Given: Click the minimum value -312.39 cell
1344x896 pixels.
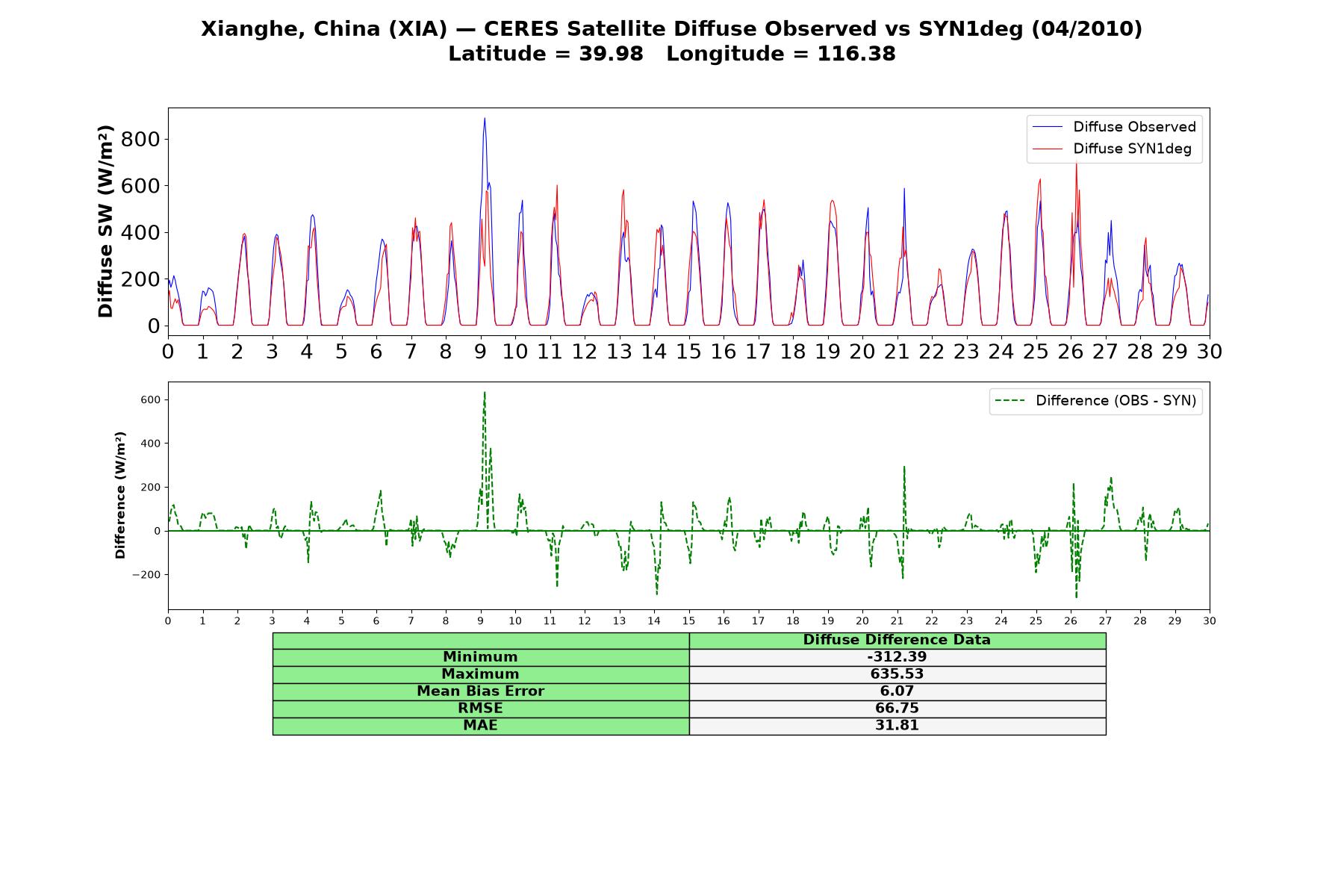Looking at the screenshot, I should [897, 657].
